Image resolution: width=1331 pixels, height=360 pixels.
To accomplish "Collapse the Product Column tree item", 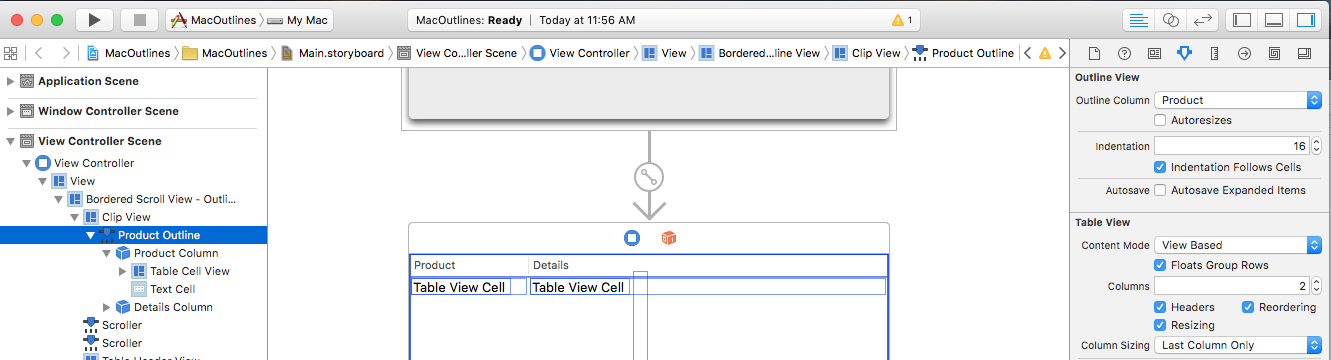I will [107, 253].
